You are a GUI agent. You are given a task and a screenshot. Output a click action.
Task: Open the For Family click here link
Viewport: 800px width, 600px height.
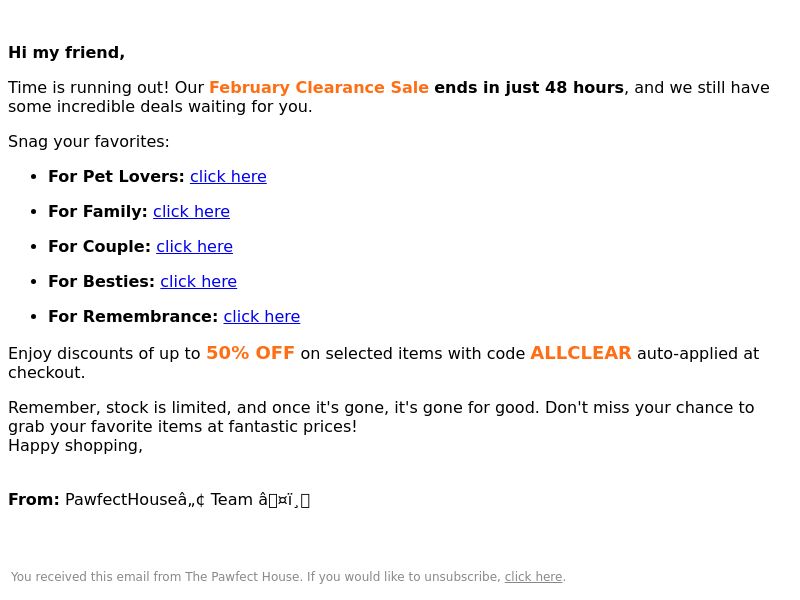pos(191,212)
